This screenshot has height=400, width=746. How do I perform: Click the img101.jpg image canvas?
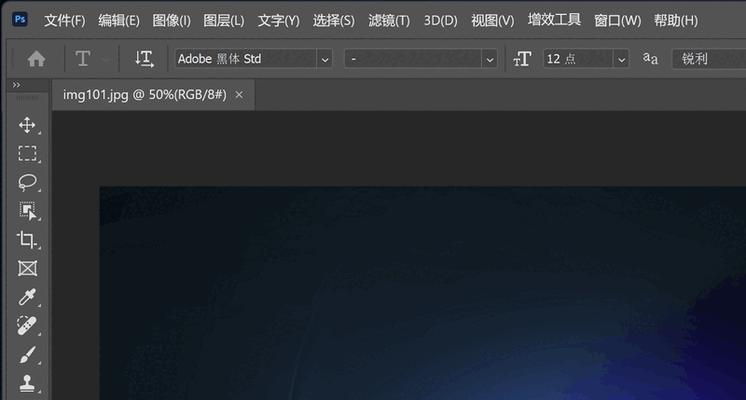(422, 293)
